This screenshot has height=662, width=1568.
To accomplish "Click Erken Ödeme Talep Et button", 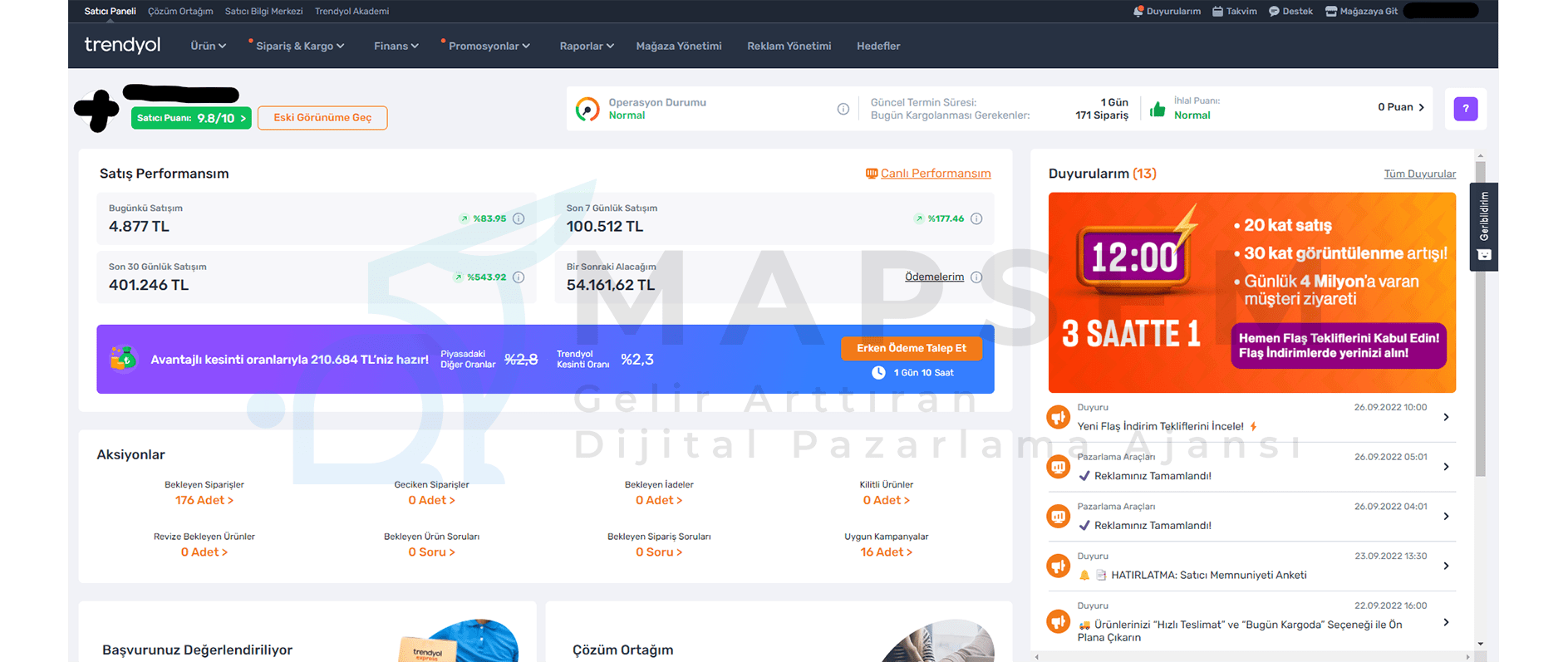I will point(912,349).
